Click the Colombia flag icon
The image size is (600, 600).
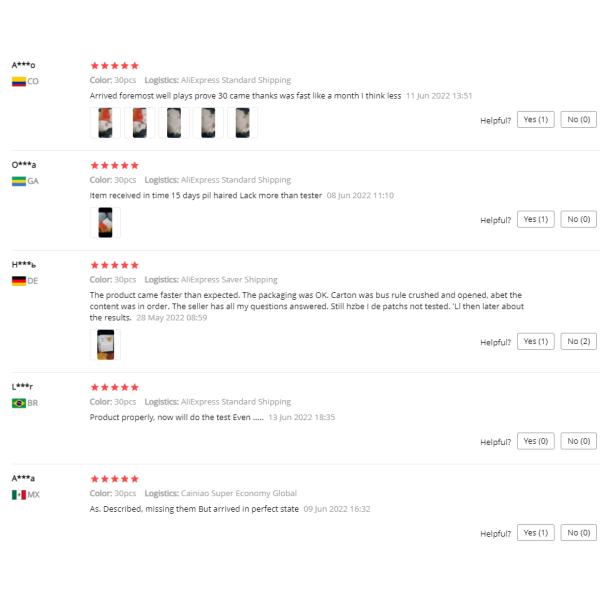(19, 82)
